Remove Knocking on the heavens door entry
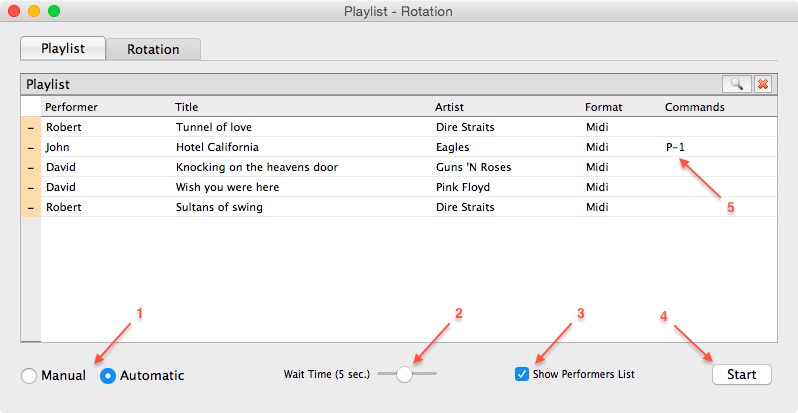Viewport: 798px width, 413px height. coord(31,167)
